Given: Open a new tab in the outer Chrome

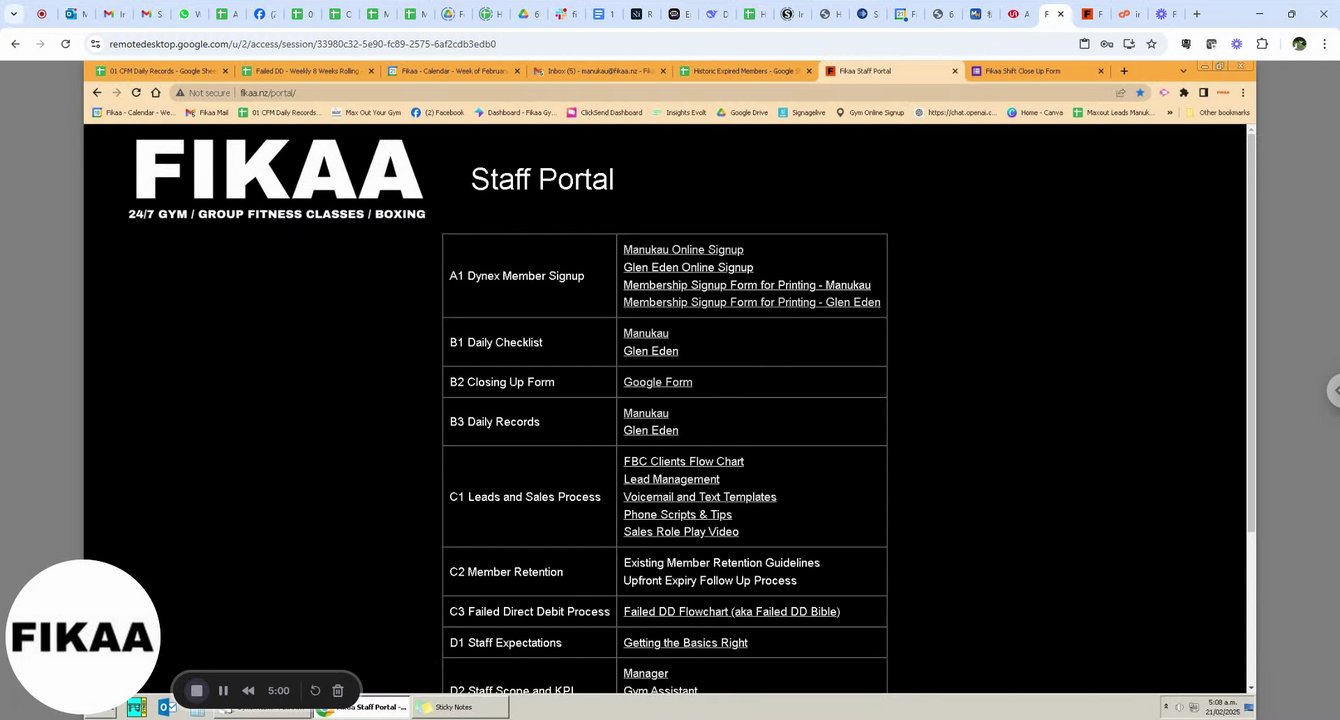Looking at the screenshot, I should 1196,14.
